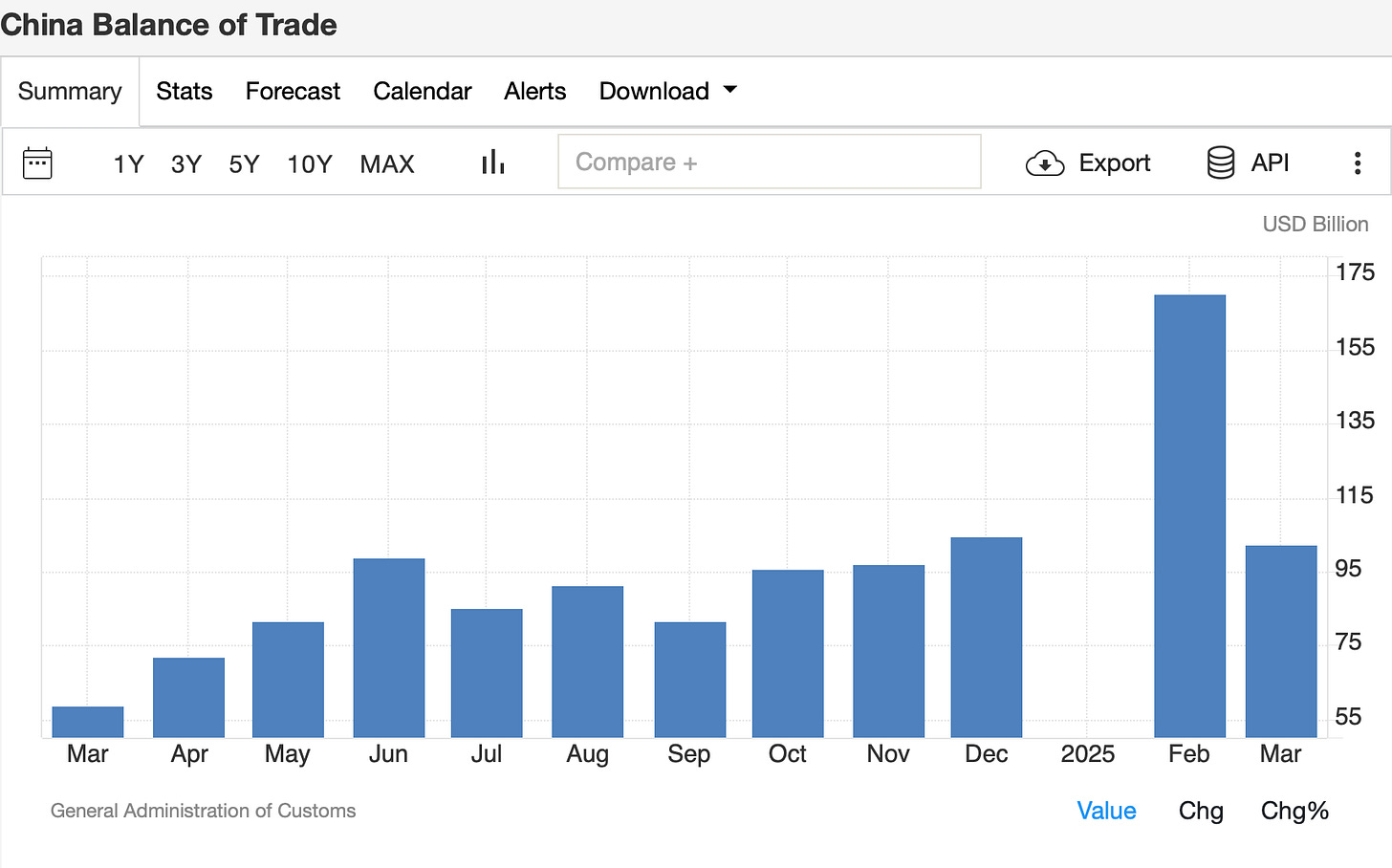
Task: Click the 'China Balance of Trade' heading
Action: coord(168,25)
